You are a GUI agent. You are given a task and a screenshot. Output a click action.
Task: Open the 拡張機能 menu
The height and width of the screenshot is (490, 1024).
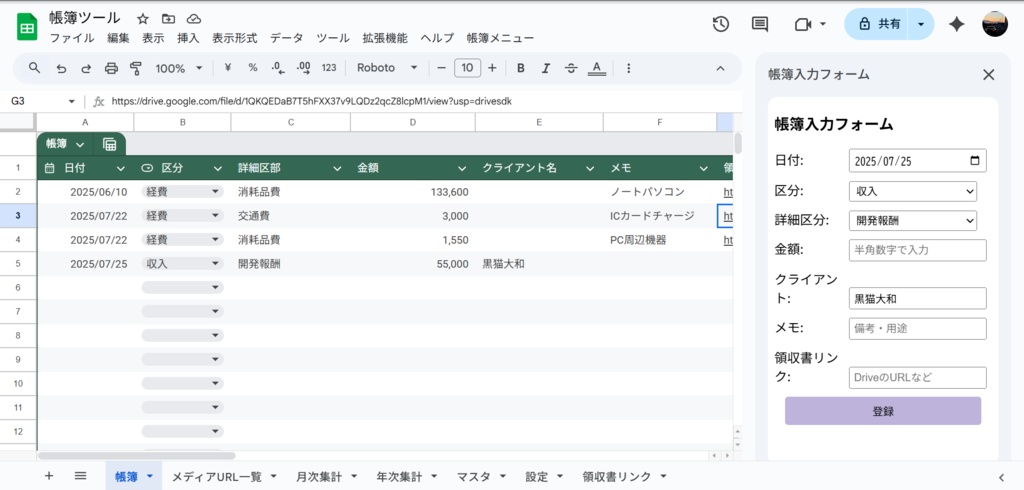pyautogui.click(x=385, y=38)
